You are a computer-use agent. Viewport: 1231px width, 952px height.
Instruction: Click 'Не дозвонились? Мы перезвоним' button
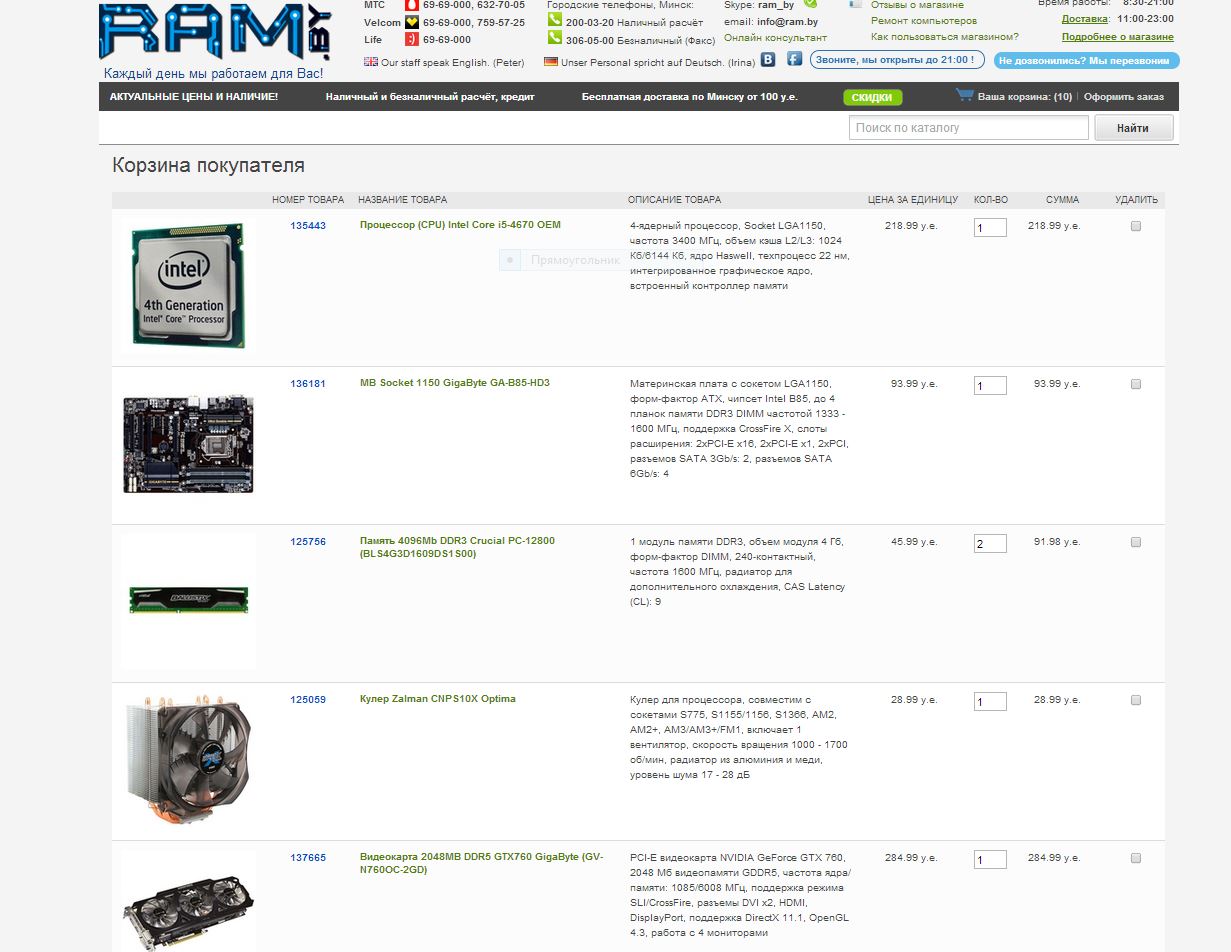point(1087,60)
